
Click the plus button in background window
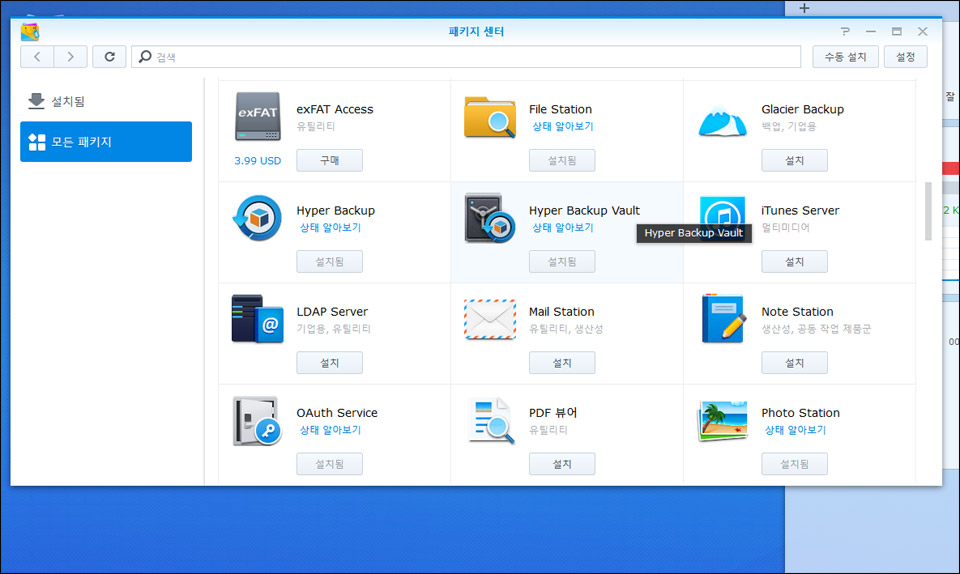804,8
